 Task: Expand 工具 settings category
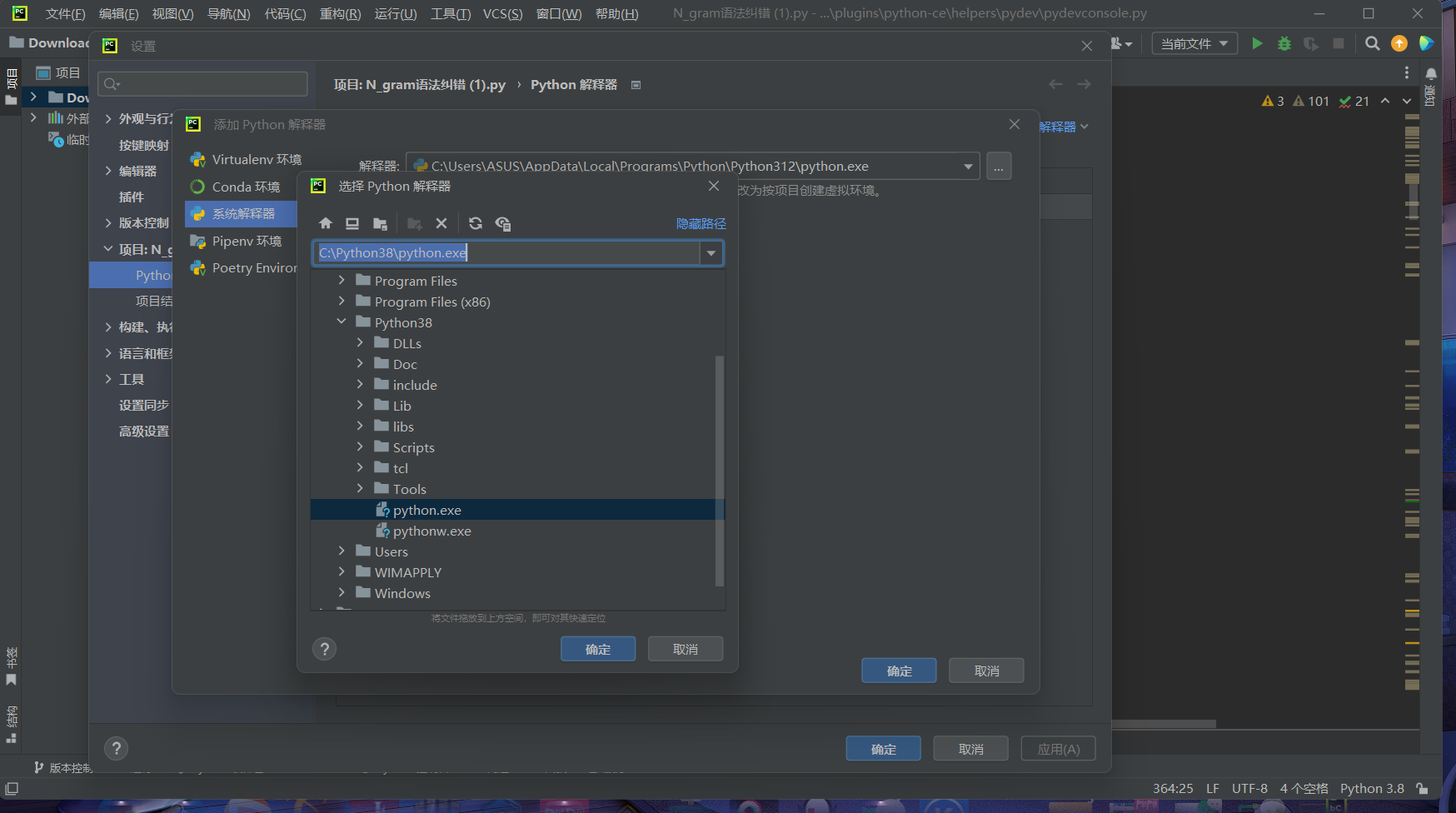coord(108,379)
